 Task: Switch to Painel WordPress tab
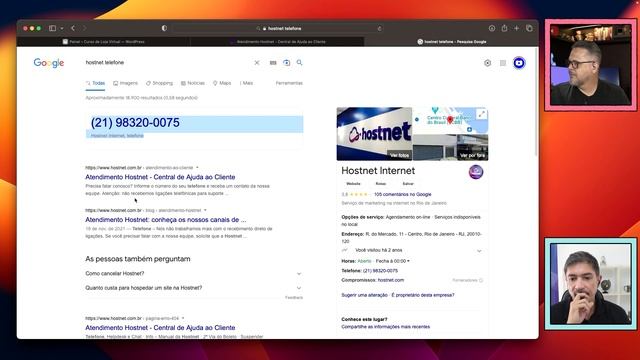[103, 42]
